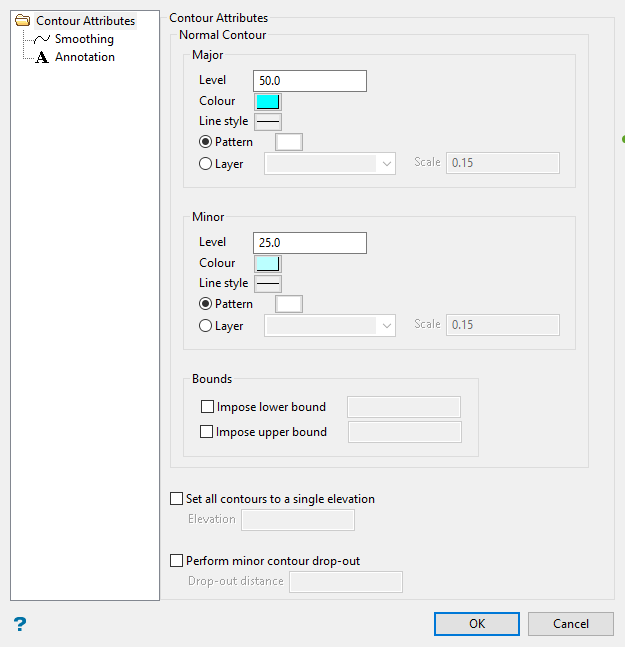Click the Cancel button
The width and height of the screenshot is (625, 647).
pos(571,624)
